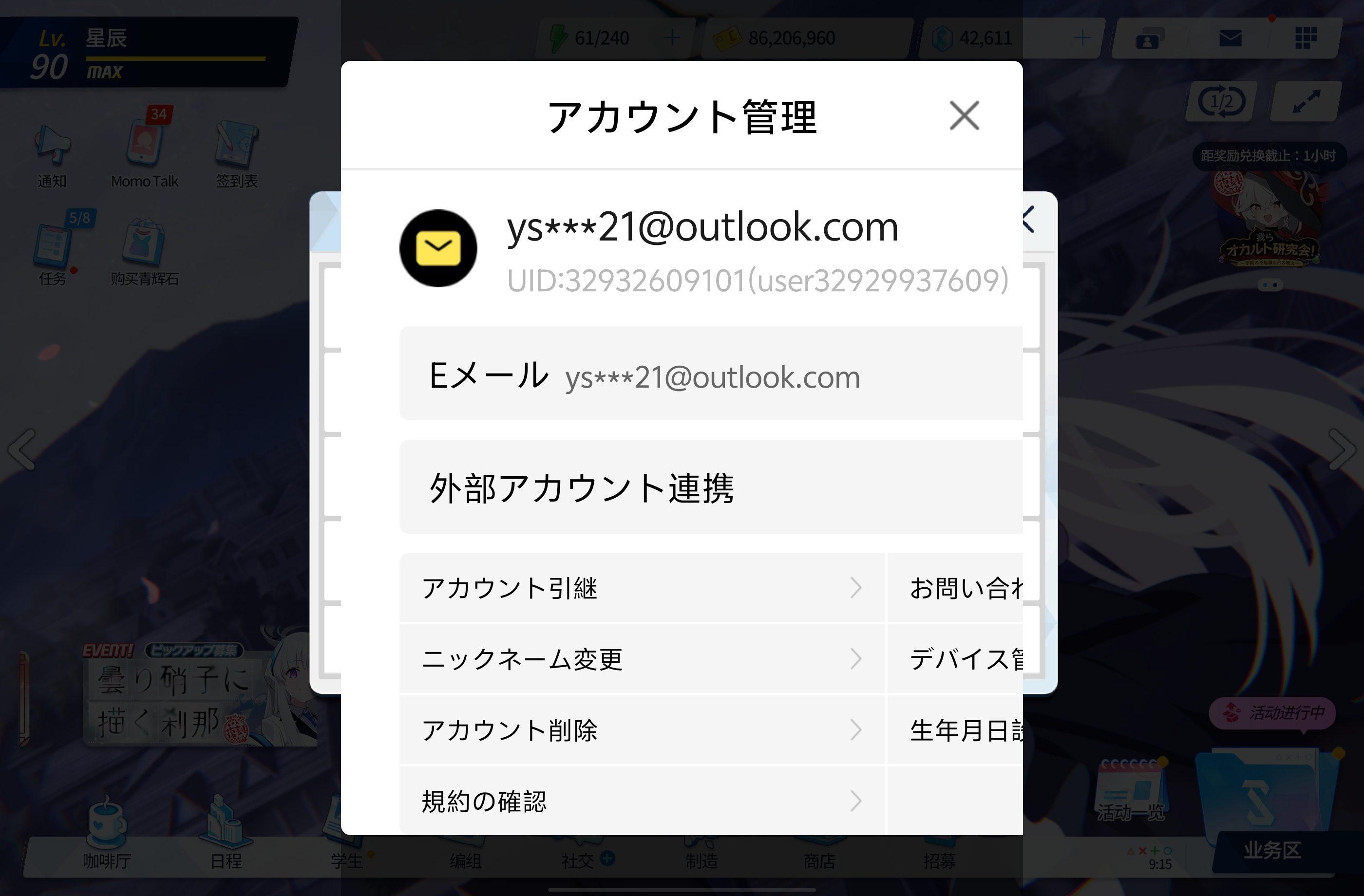Open 規約の確認 option

point(642,801)
